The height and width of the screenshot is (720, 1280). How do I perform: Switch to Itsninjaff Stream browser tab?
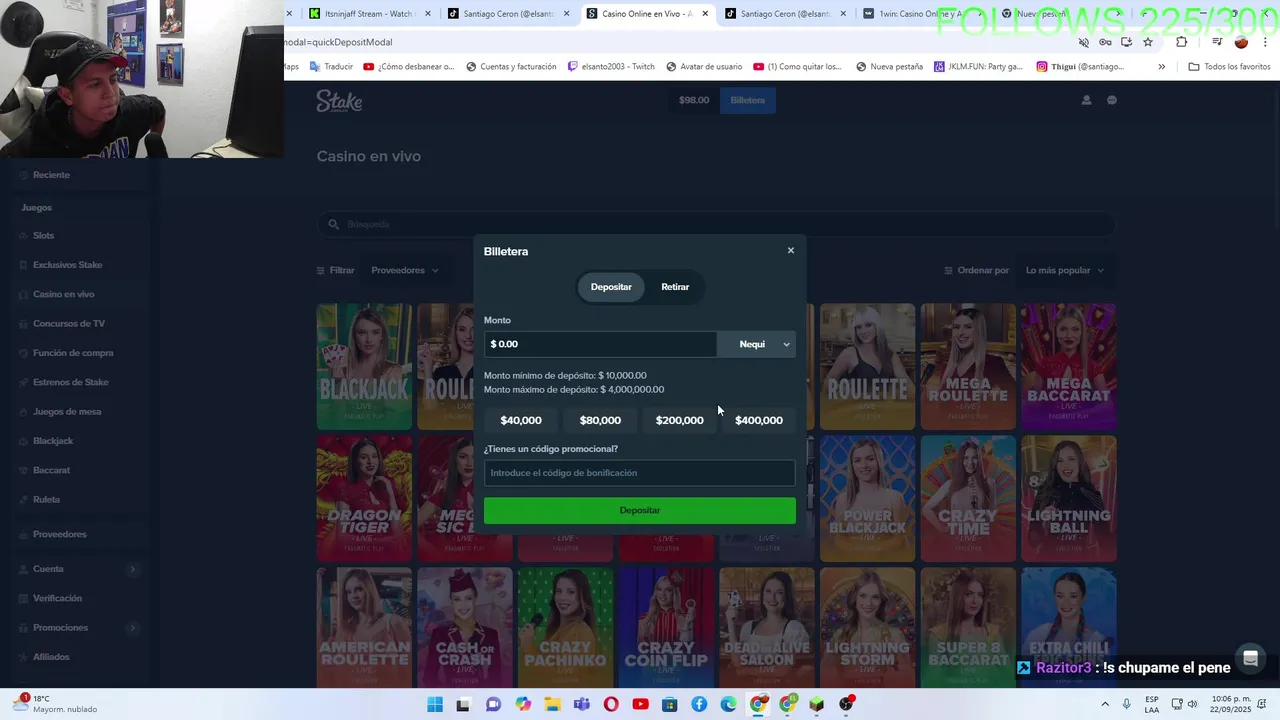coord(370,14)
